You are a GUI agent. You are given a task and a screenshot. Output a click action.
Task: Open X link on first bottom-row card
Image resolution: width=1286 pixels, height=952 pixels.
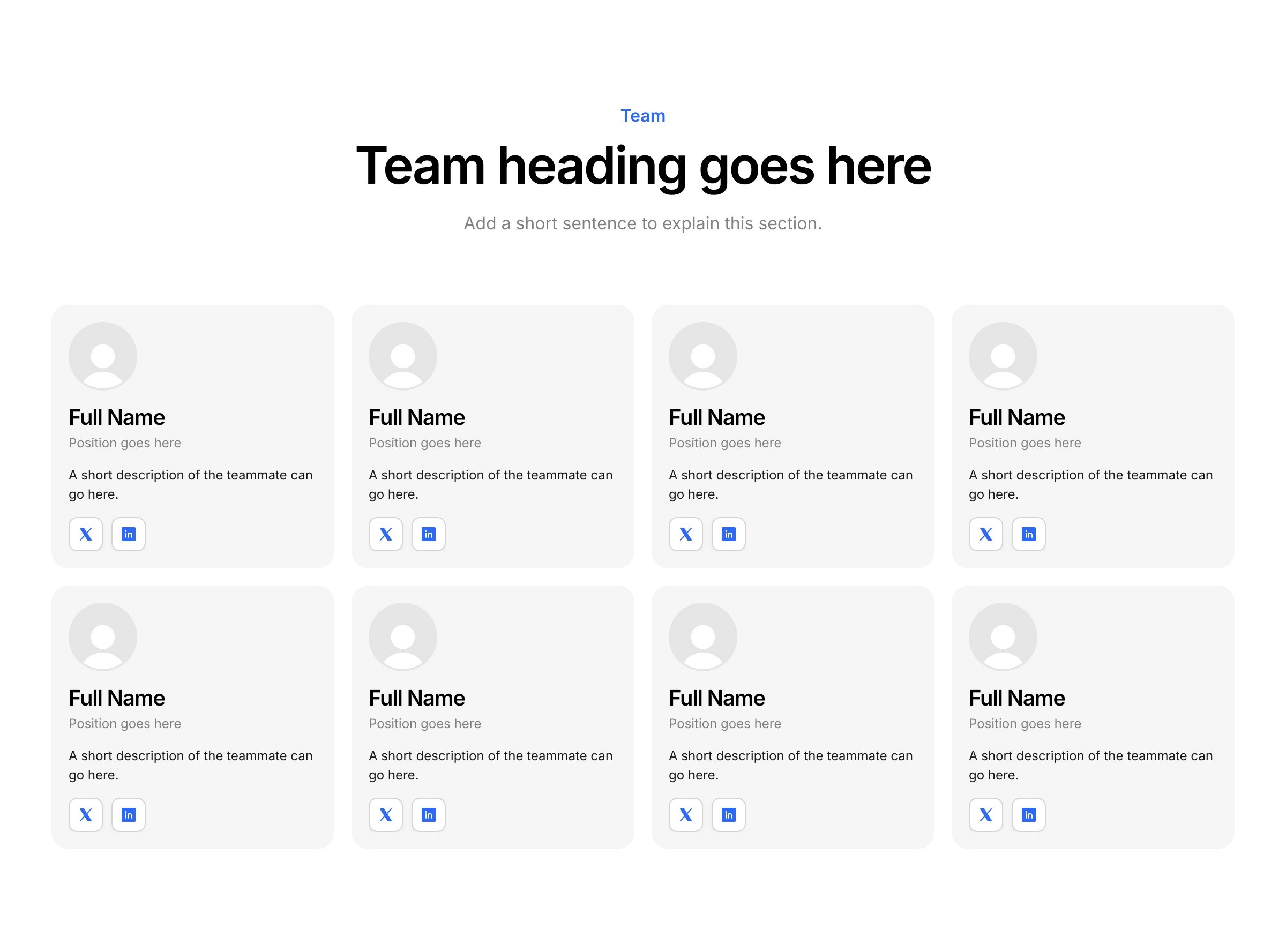point(85,815)
